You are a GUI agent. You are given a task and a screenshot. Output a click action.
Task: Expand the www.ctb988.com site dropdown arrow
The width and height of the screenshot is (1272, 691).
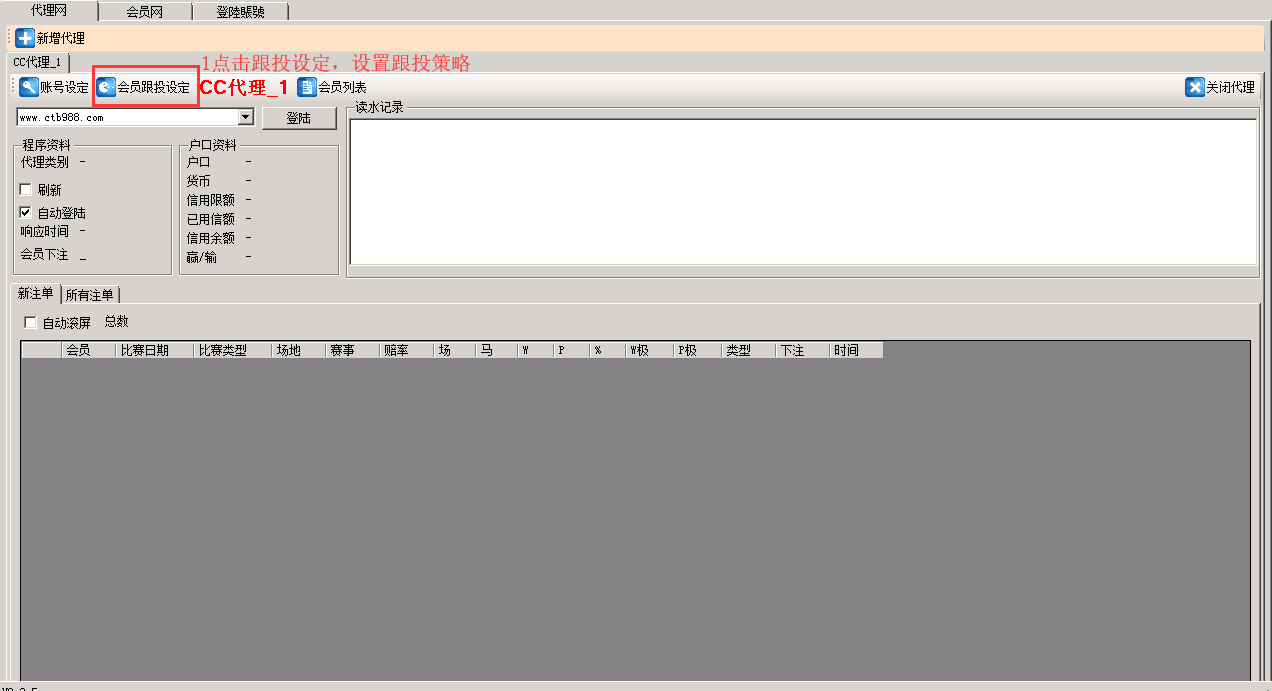point(245,118)
